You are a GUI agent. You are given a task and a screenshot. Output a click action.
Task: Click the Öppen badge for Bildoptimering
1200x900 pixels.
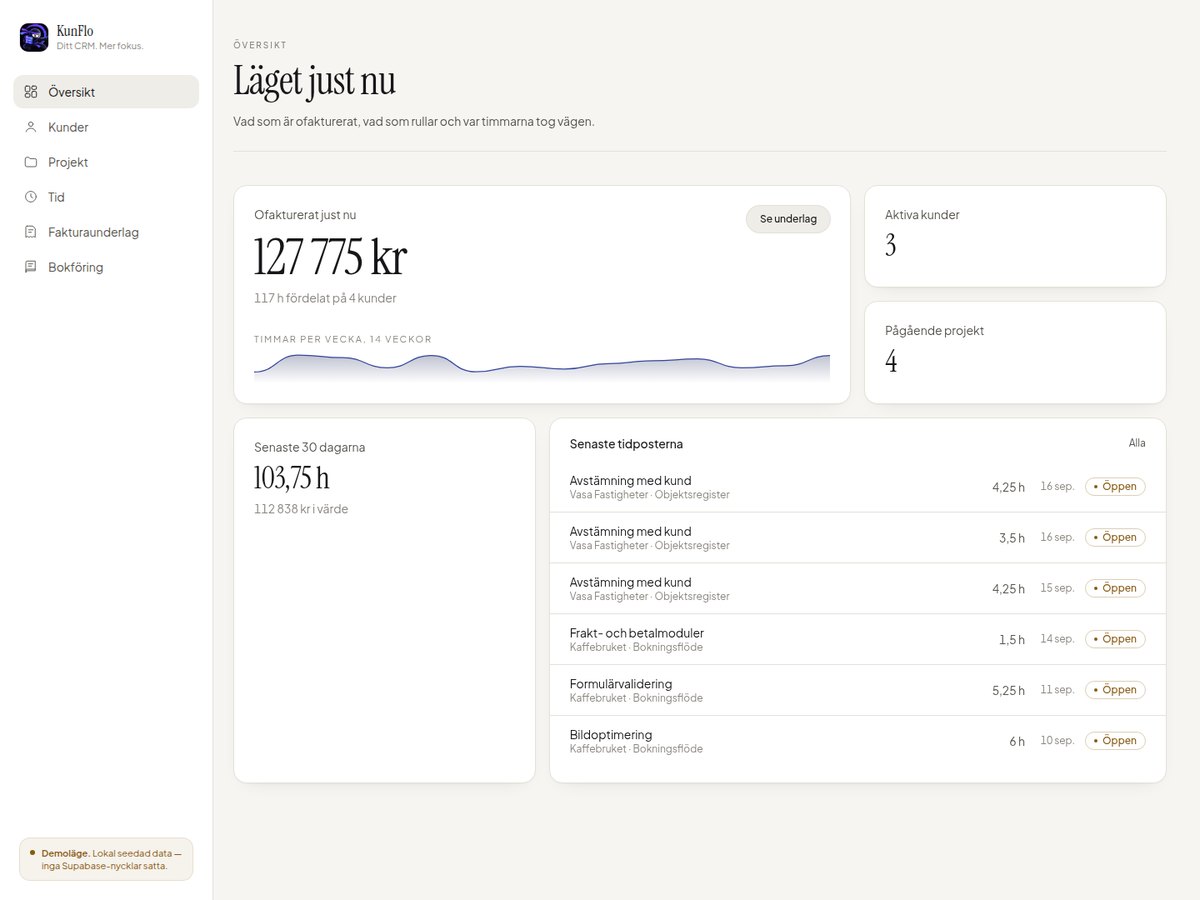(x=1115, y=741)
